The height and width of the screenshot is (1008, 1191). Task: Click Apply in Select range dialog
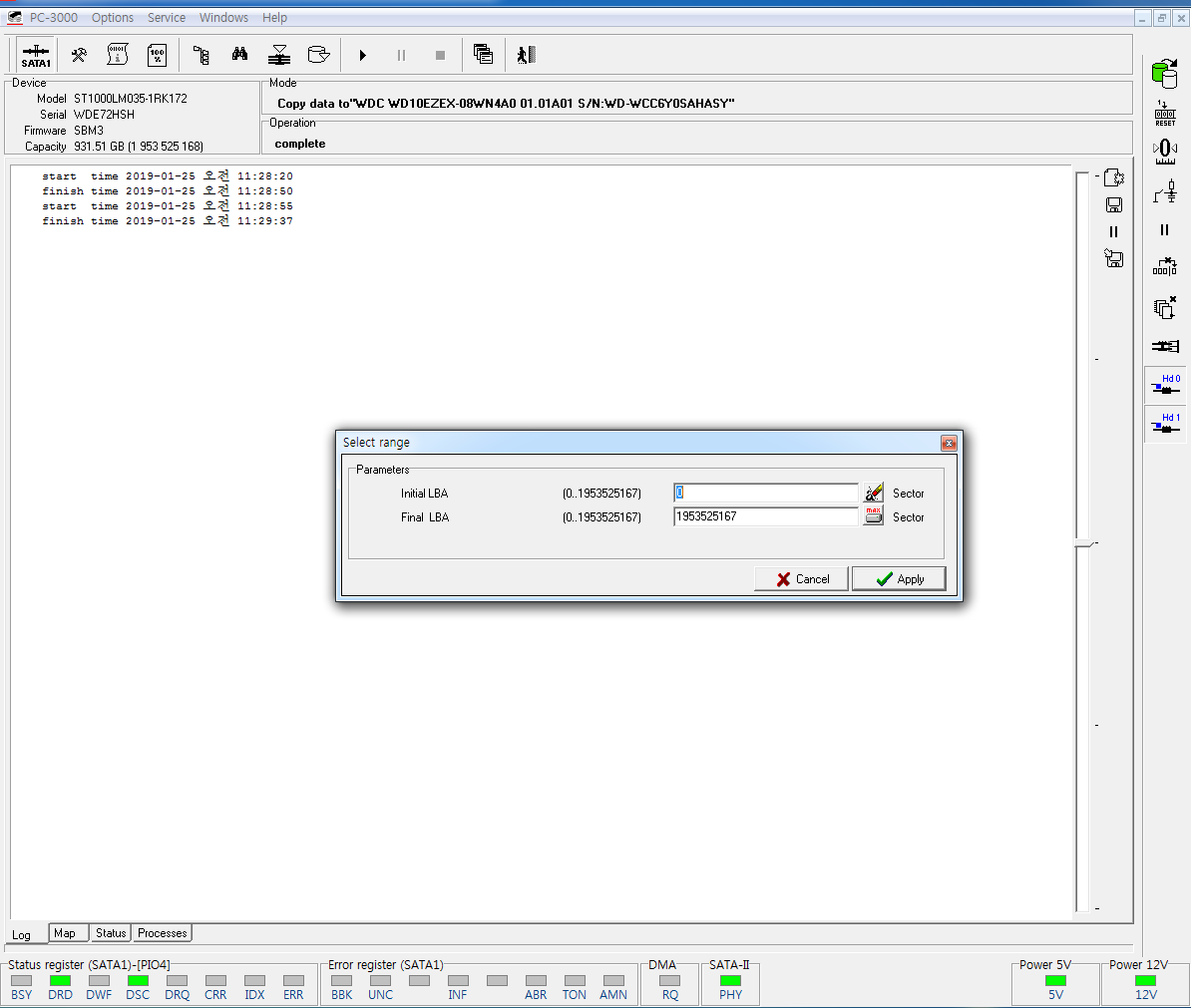pos(899,579)
